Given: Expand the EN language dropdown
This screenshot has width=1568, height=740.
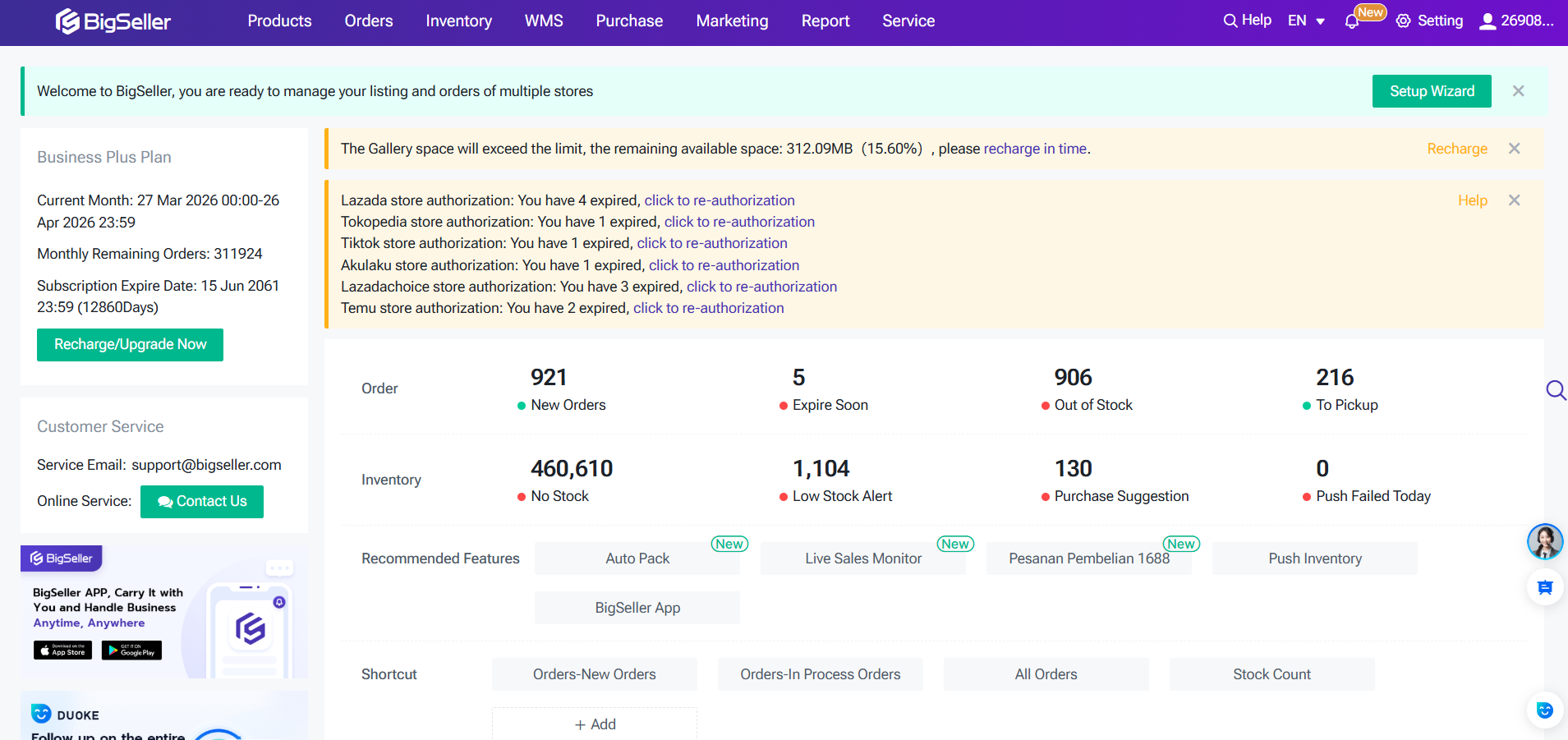Looking at the screenshot, I should (x=1306, y=21).
